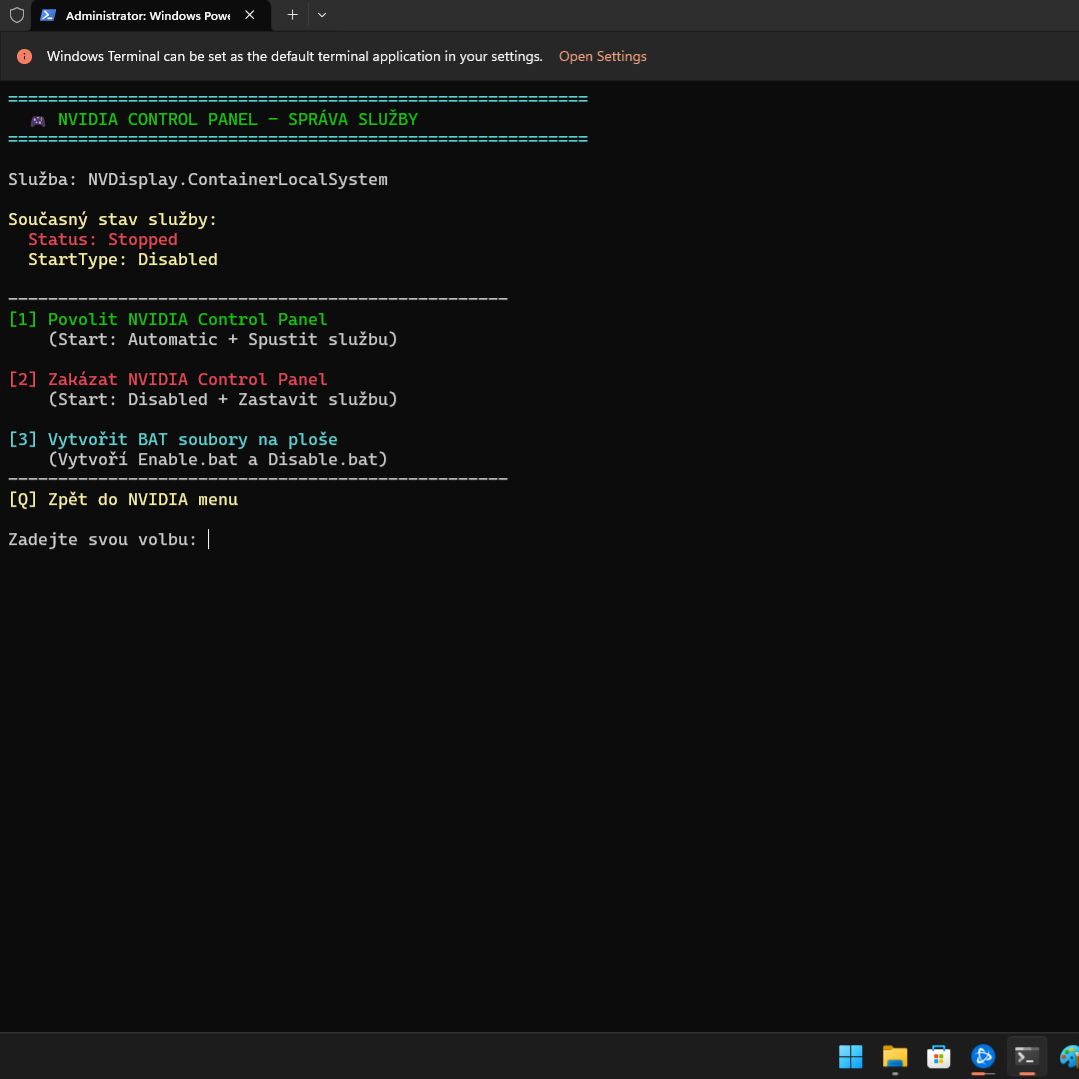
Task: Click the input prompt after 'Zadejte svou volbu:'
Action: tap(209, 539)
